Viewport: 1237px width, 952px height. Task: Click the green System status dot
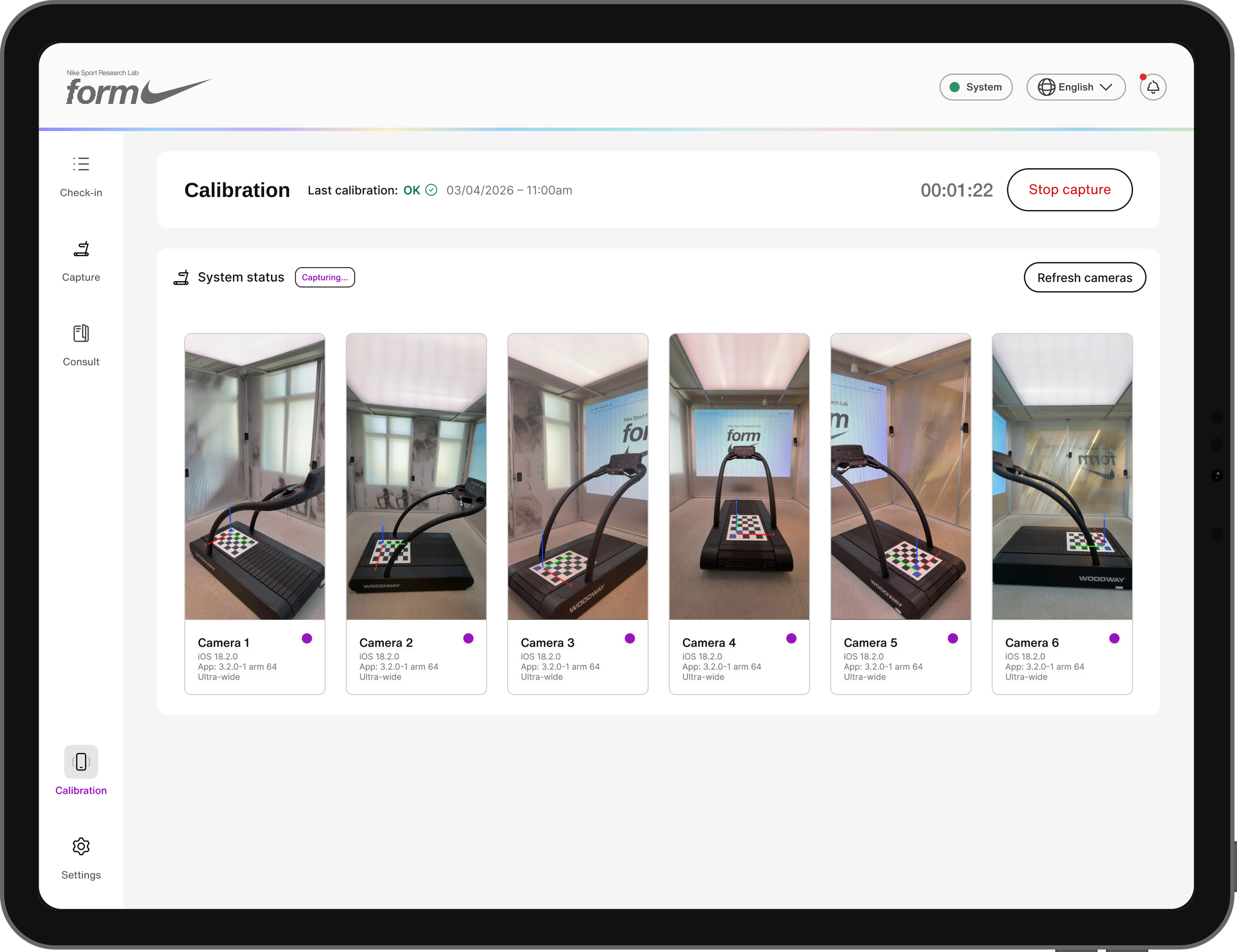tap(954, 87)
